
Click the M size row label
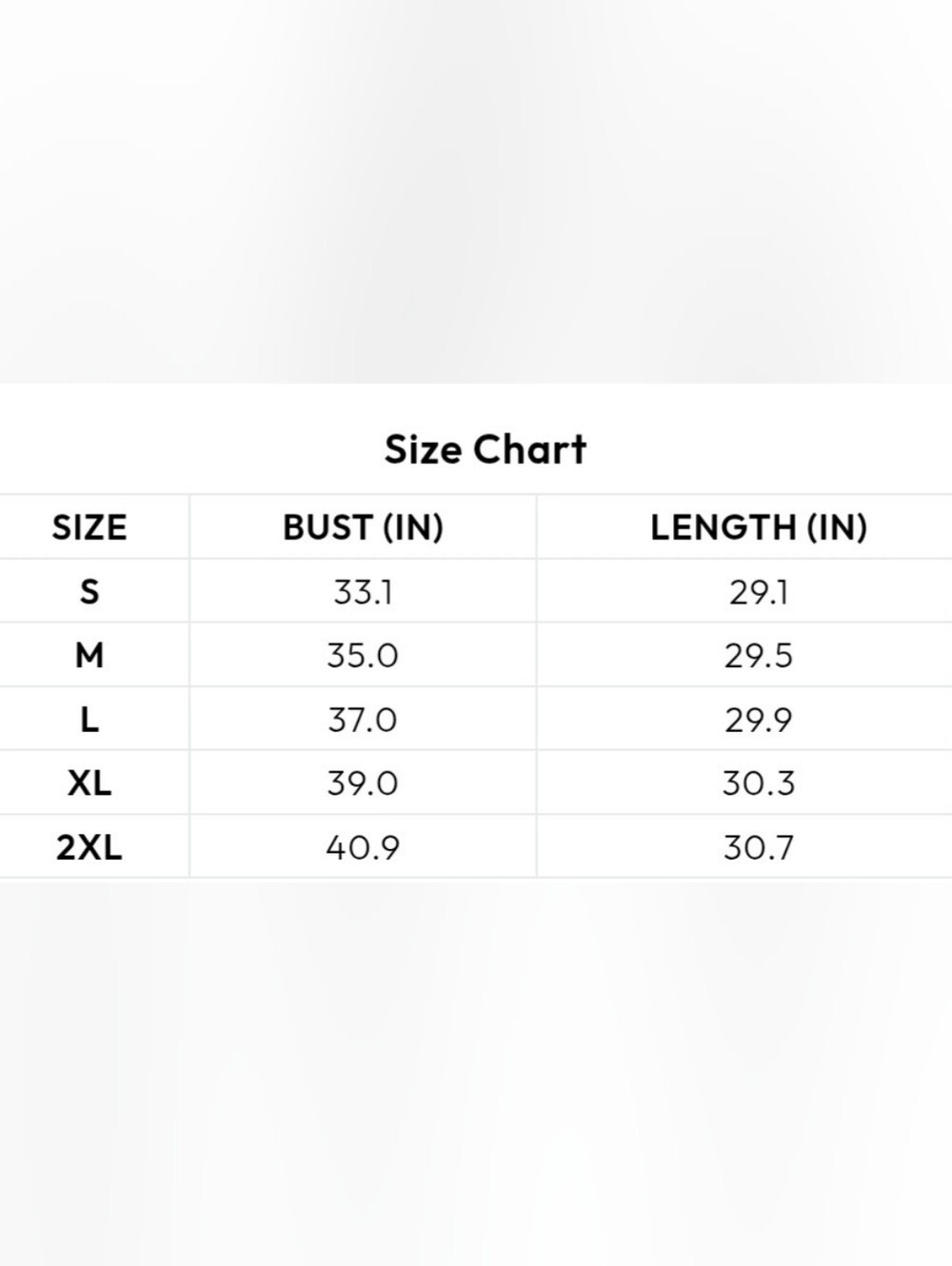pyautogui.click(x=89, y=656)
